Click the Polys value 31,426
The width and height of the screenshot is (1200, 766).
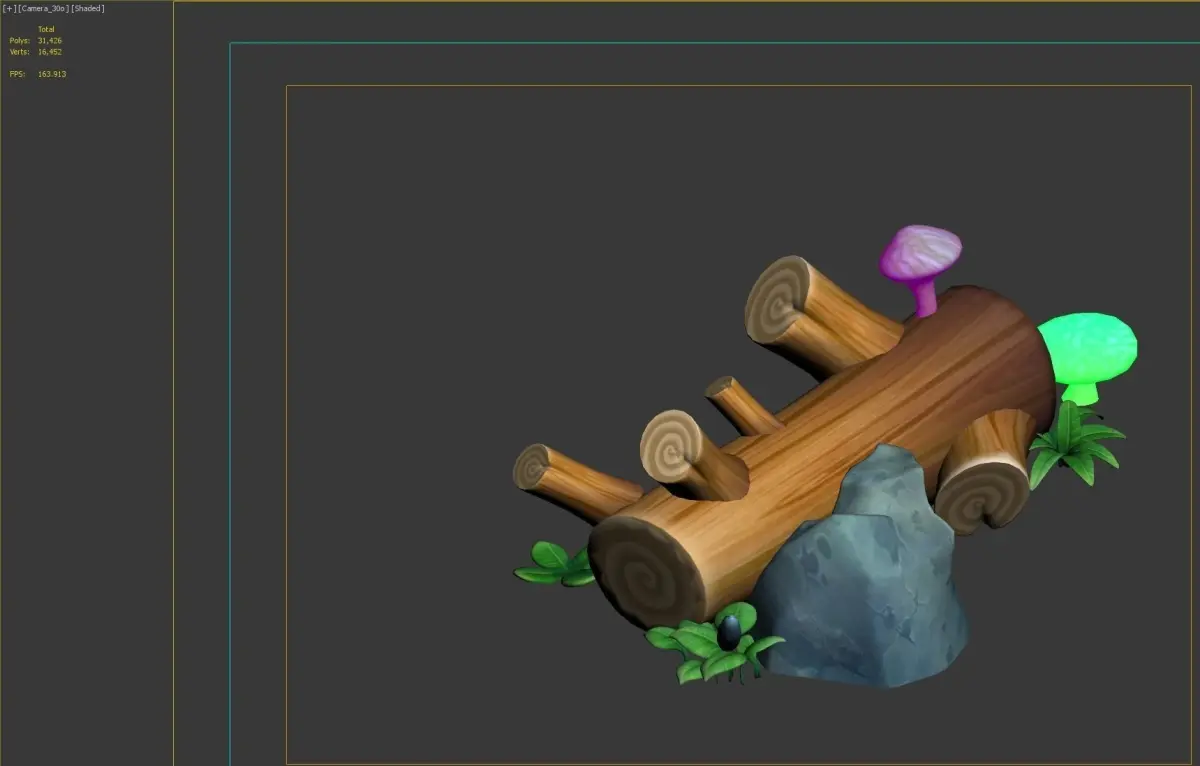[50, 40]
